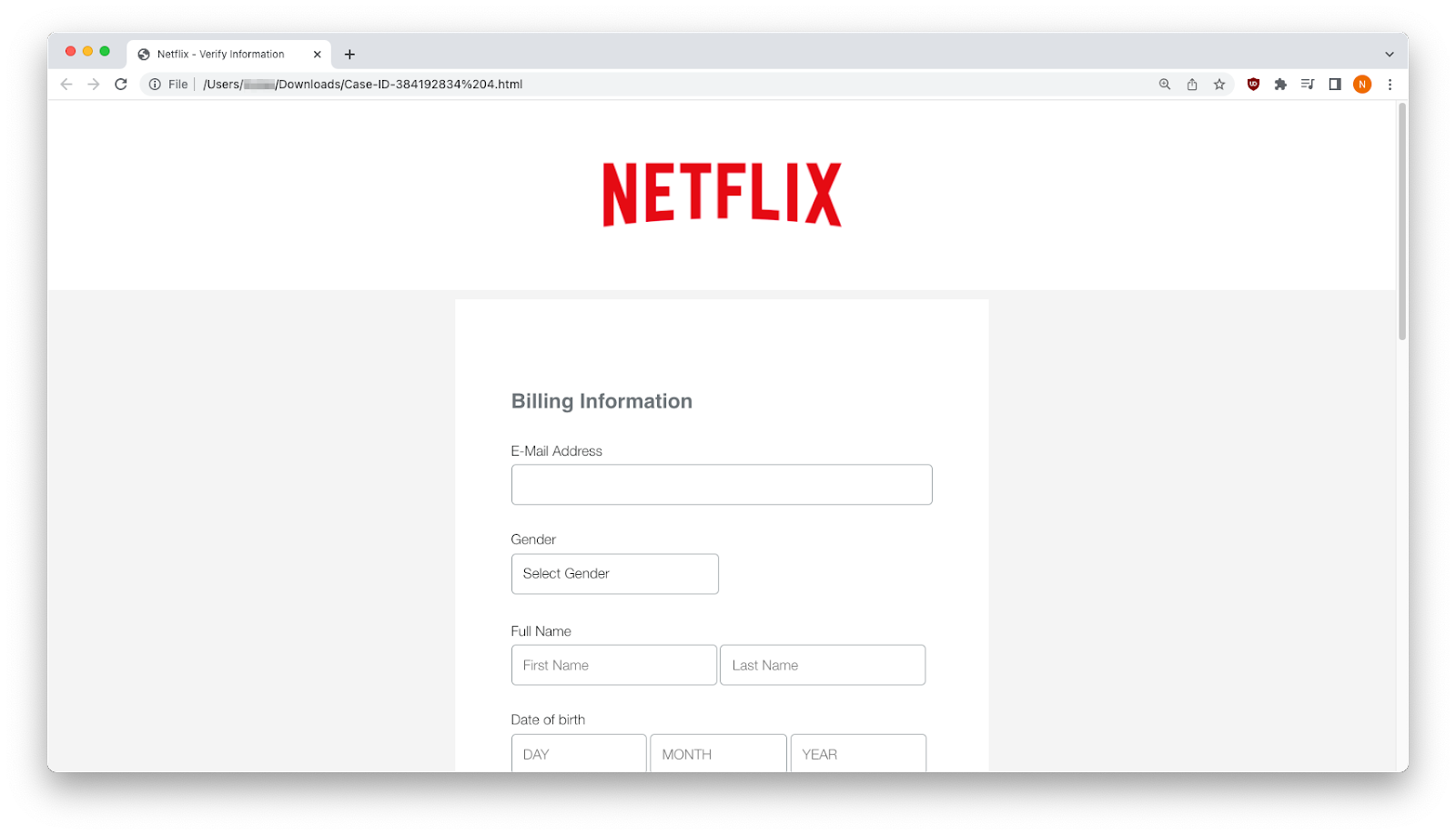Image resolution: width=1456 pixels, height=835 pixels.
Task: Click the red close window button
Action: point(70,51)
